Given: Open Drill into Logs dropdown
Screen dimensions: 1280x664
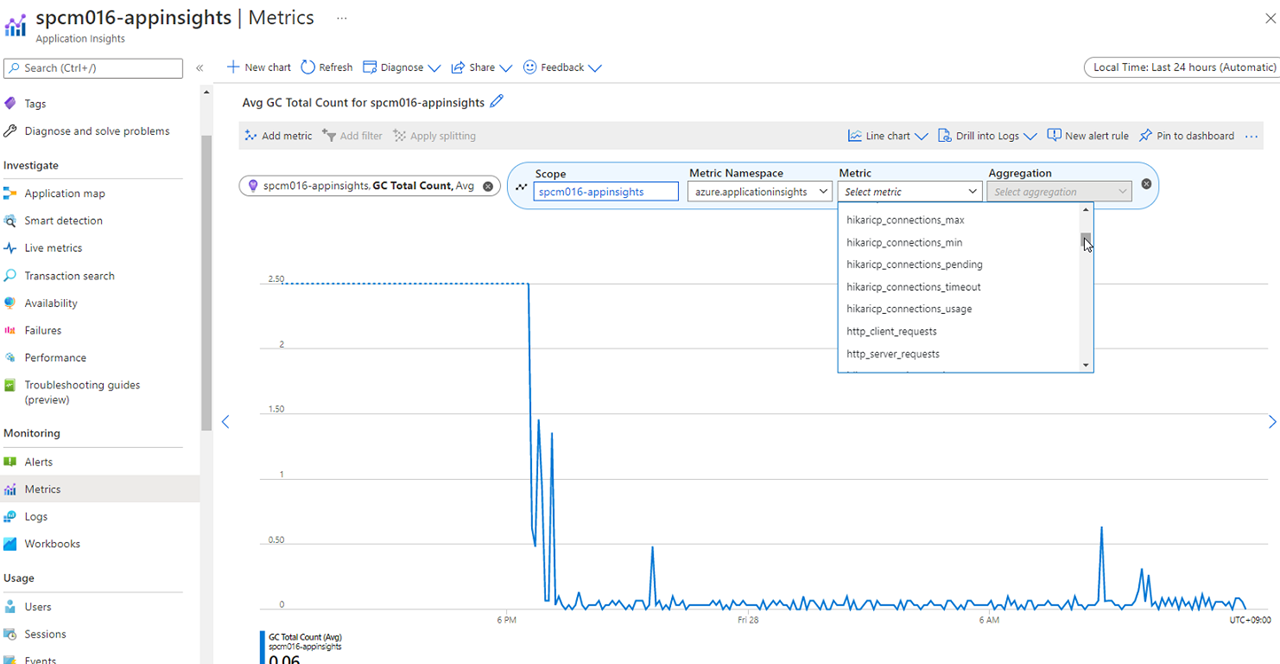Looking at the screenshot, I should coord(988,136).
